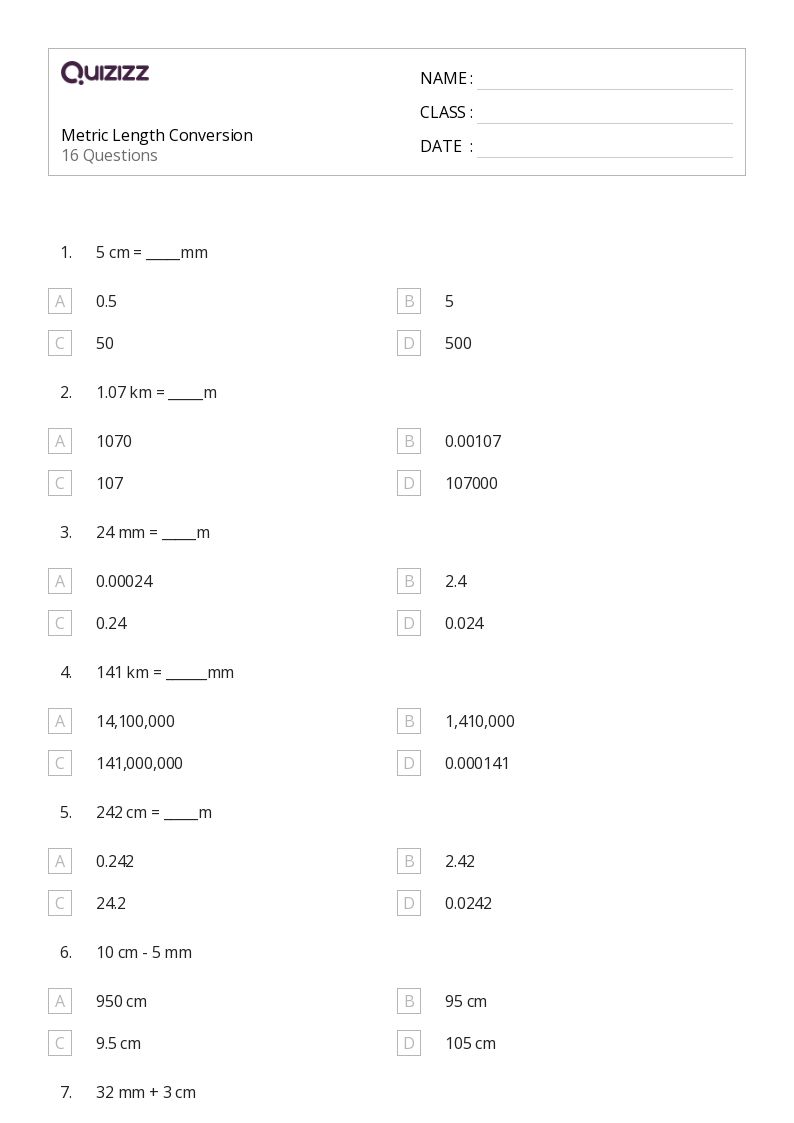This screenshot has height=1123, width=794.
Task: Check box D next to 105 cm
Action: coord(409,1043)
